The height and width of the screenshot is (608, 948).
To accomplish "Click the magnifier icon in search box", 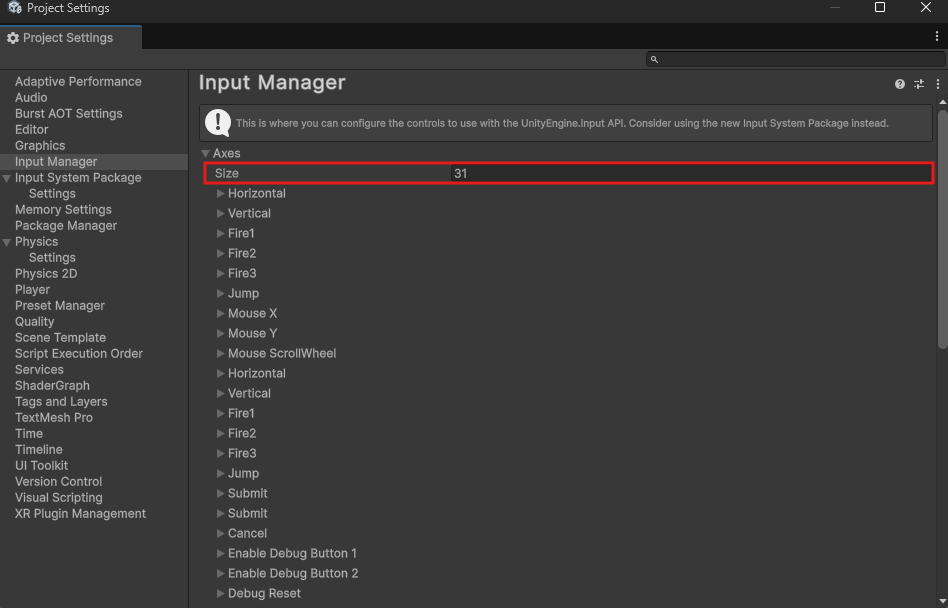I will [x=654, y=59].
